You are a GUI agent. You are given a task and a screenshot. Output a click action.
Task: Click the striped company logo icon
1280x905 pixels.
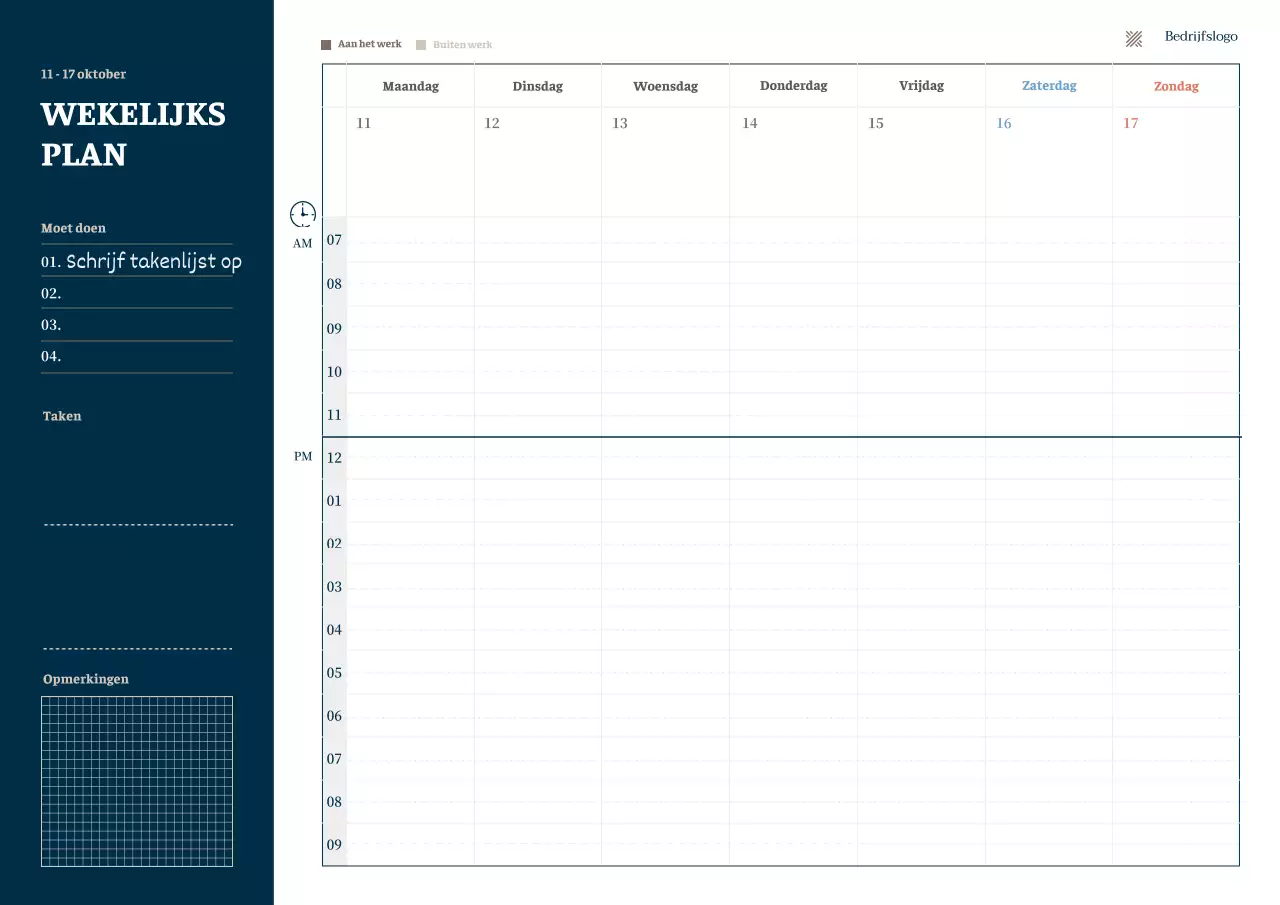click(1134, 39)
